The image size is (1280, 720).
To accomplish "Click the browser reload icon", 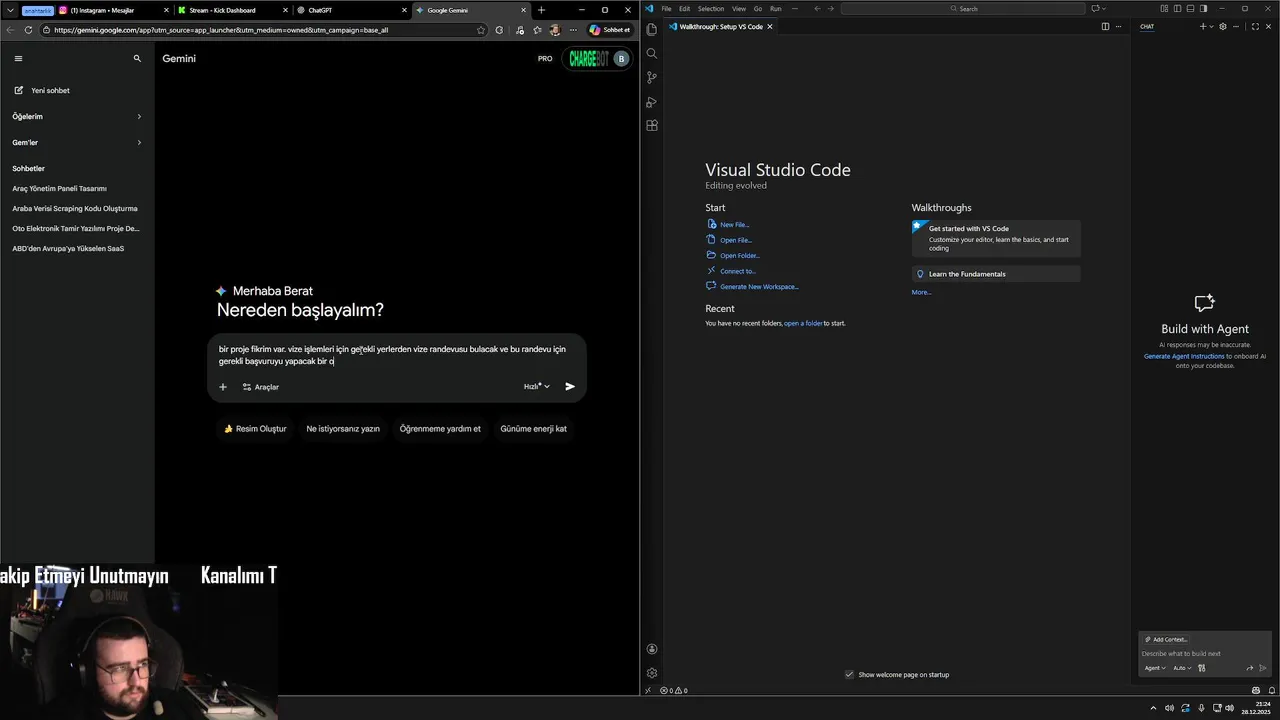I will (x=28, y=30).
